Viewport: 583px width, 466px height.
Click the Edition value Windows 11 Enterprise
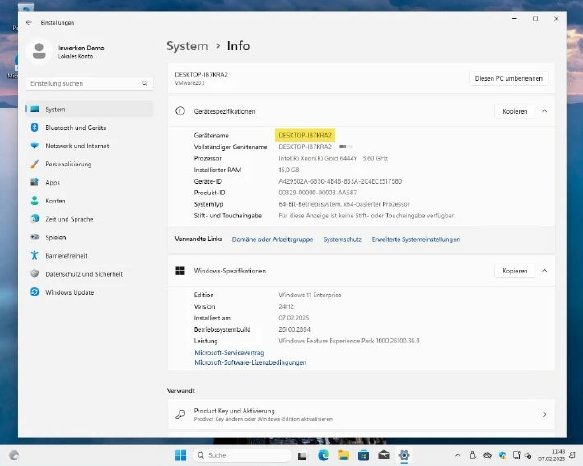click(x=310, y=295)
